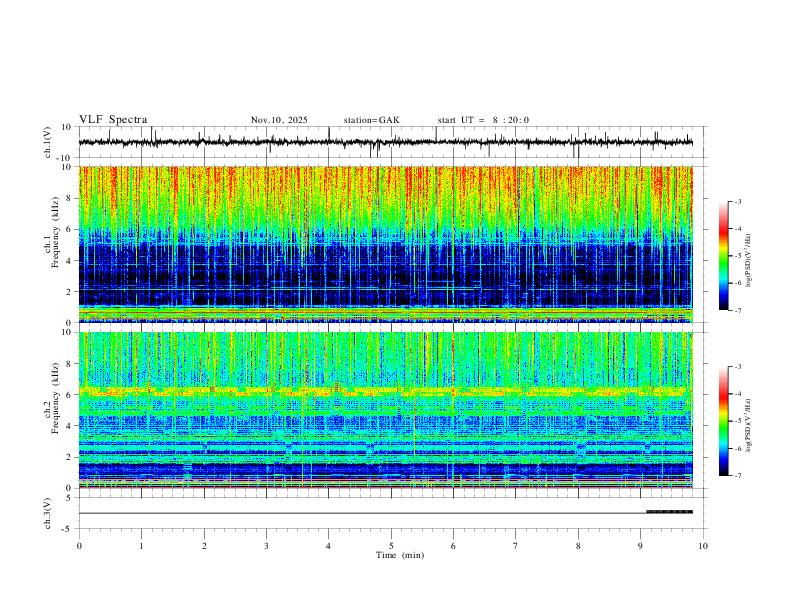This screenshot has height=612, width=792.
Task: Click the "-7" tick of ch.1 color bar
Action: pos(737,310)
